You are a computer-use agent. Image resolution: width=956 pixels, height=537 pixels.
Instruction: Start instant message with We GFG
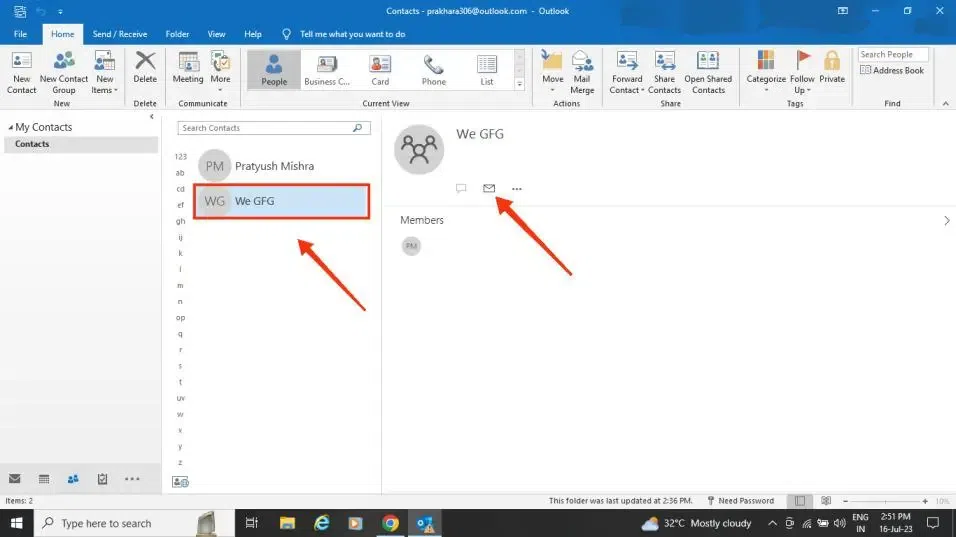click(x=461, y=188)
